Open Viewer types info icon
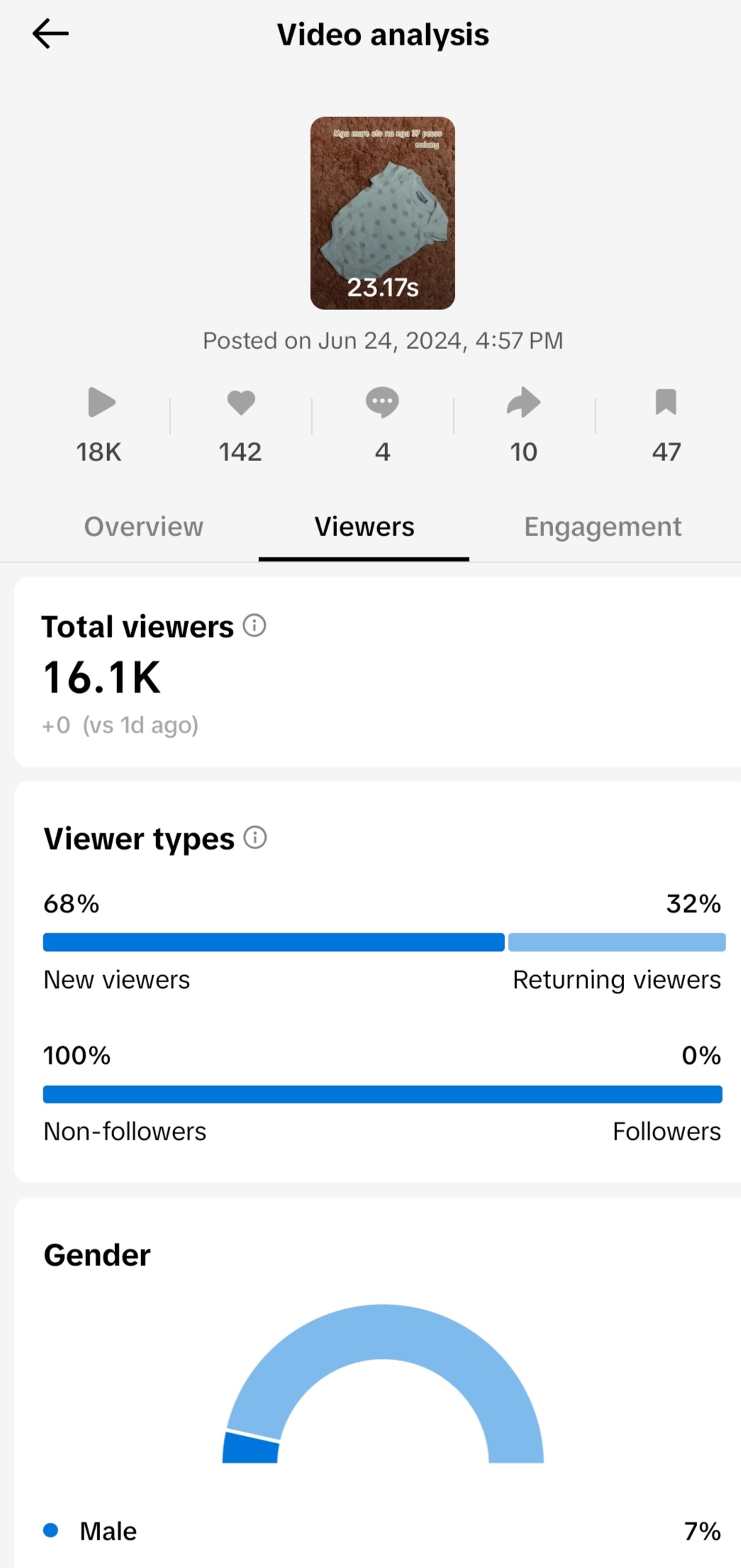741x1568 pixels. click(255, 838)
